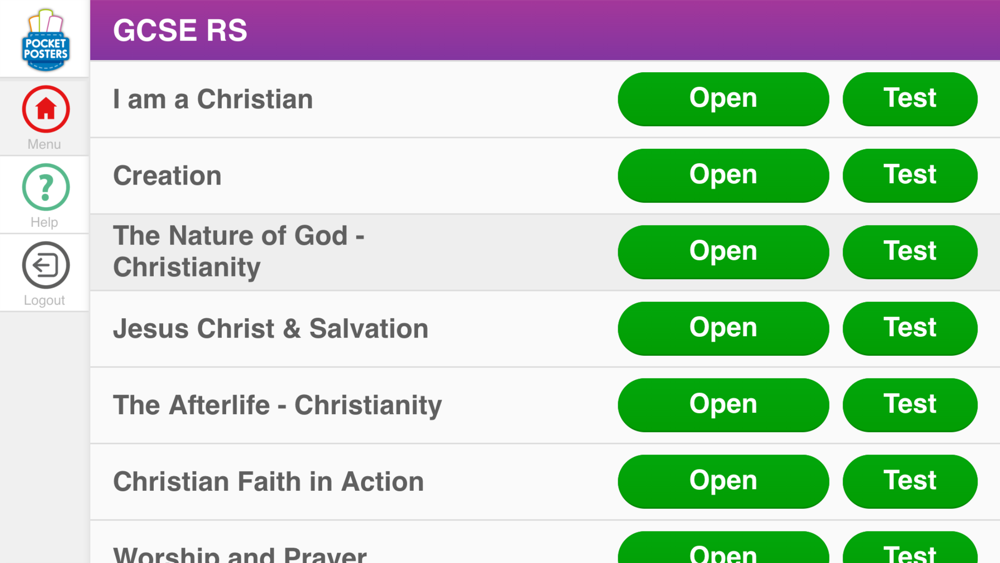1000x563 pixels.
Task: Open The Nature of God poster
Action: [x=723, y=252]
